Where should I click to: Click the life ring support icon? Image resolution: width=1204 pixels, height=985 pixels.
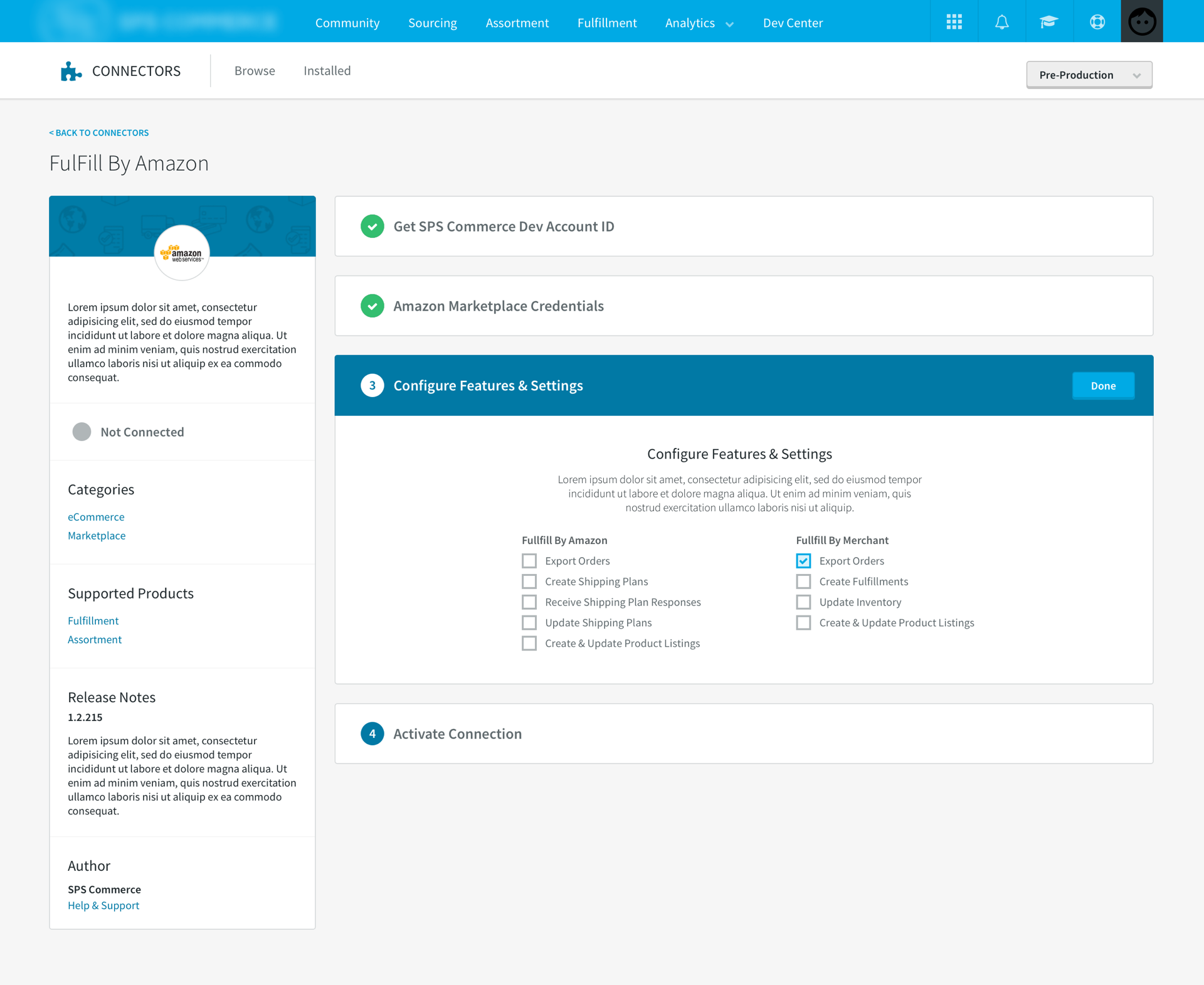1097,22
